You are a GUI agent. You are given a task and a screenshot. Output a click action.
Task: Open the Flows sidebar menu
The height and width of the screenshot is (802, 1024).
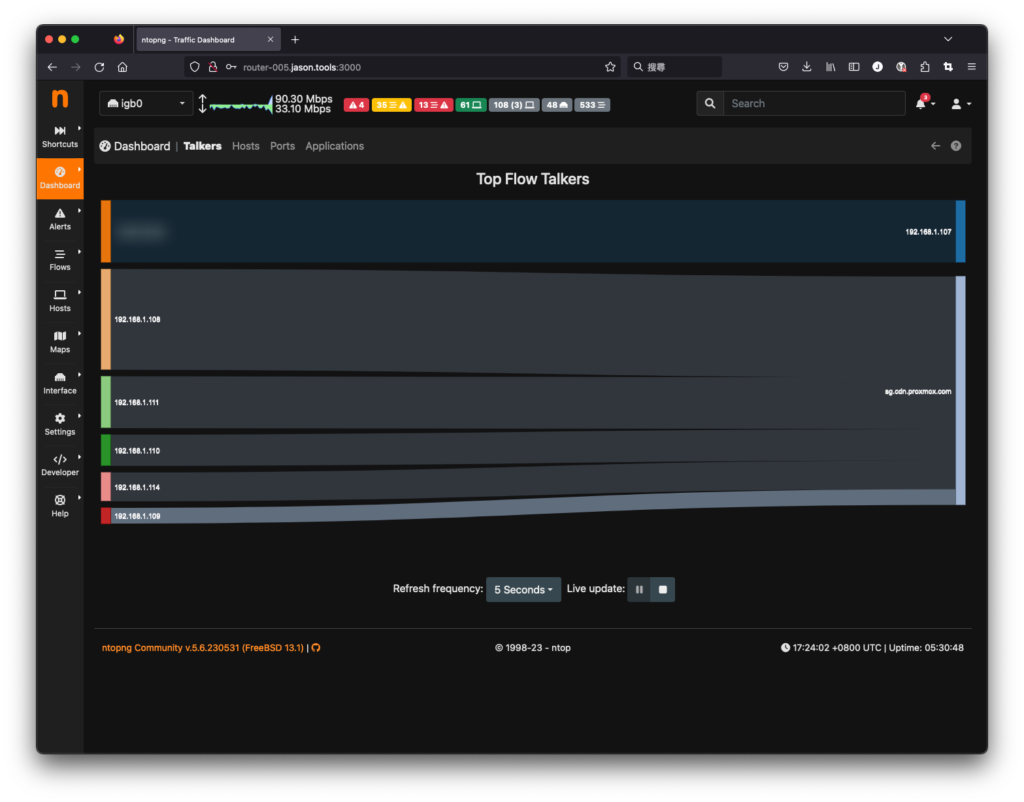coord(60,260)
